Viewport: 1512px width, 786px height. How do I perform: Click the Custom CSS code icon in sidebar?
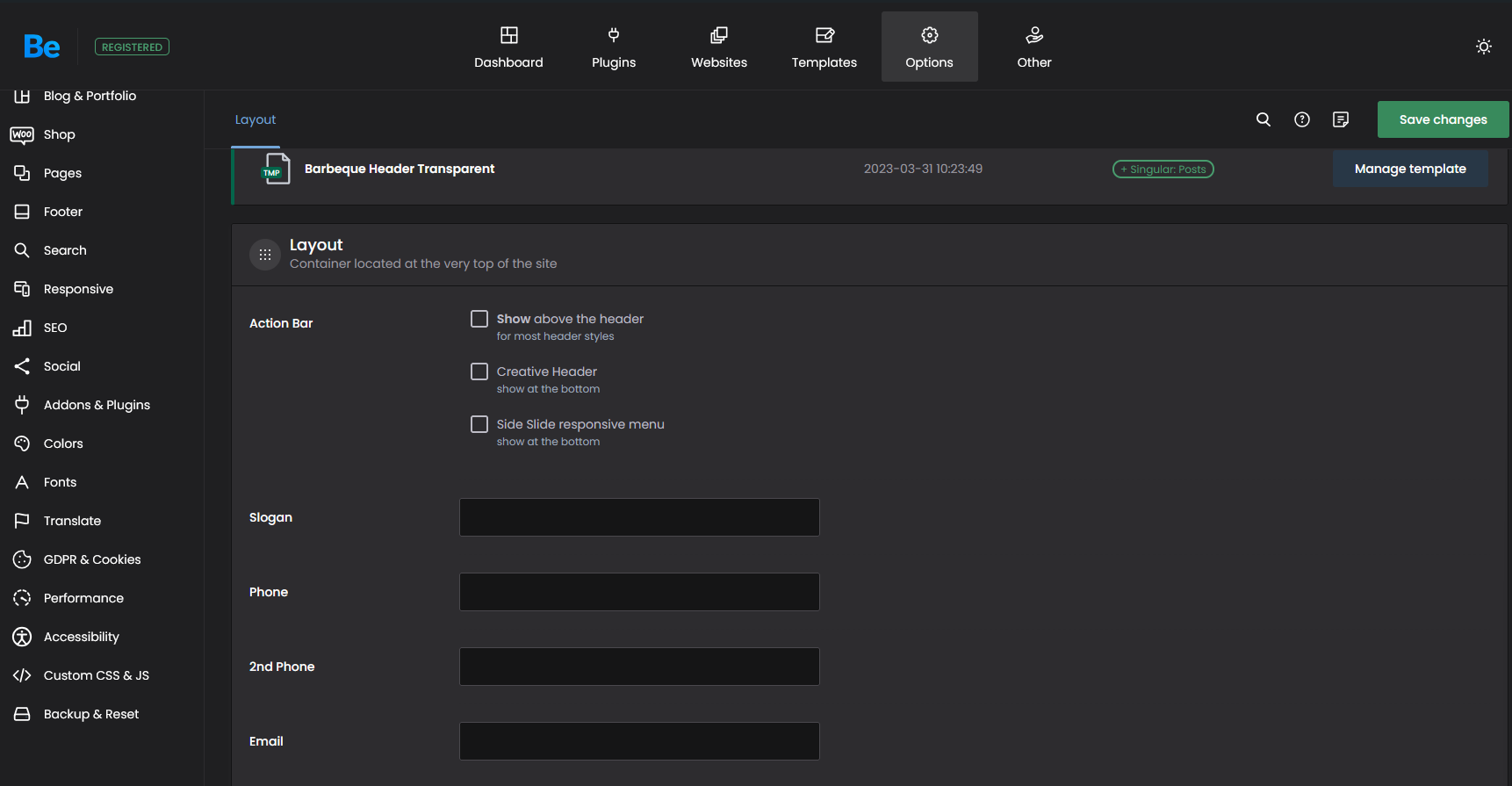[22, 675]
